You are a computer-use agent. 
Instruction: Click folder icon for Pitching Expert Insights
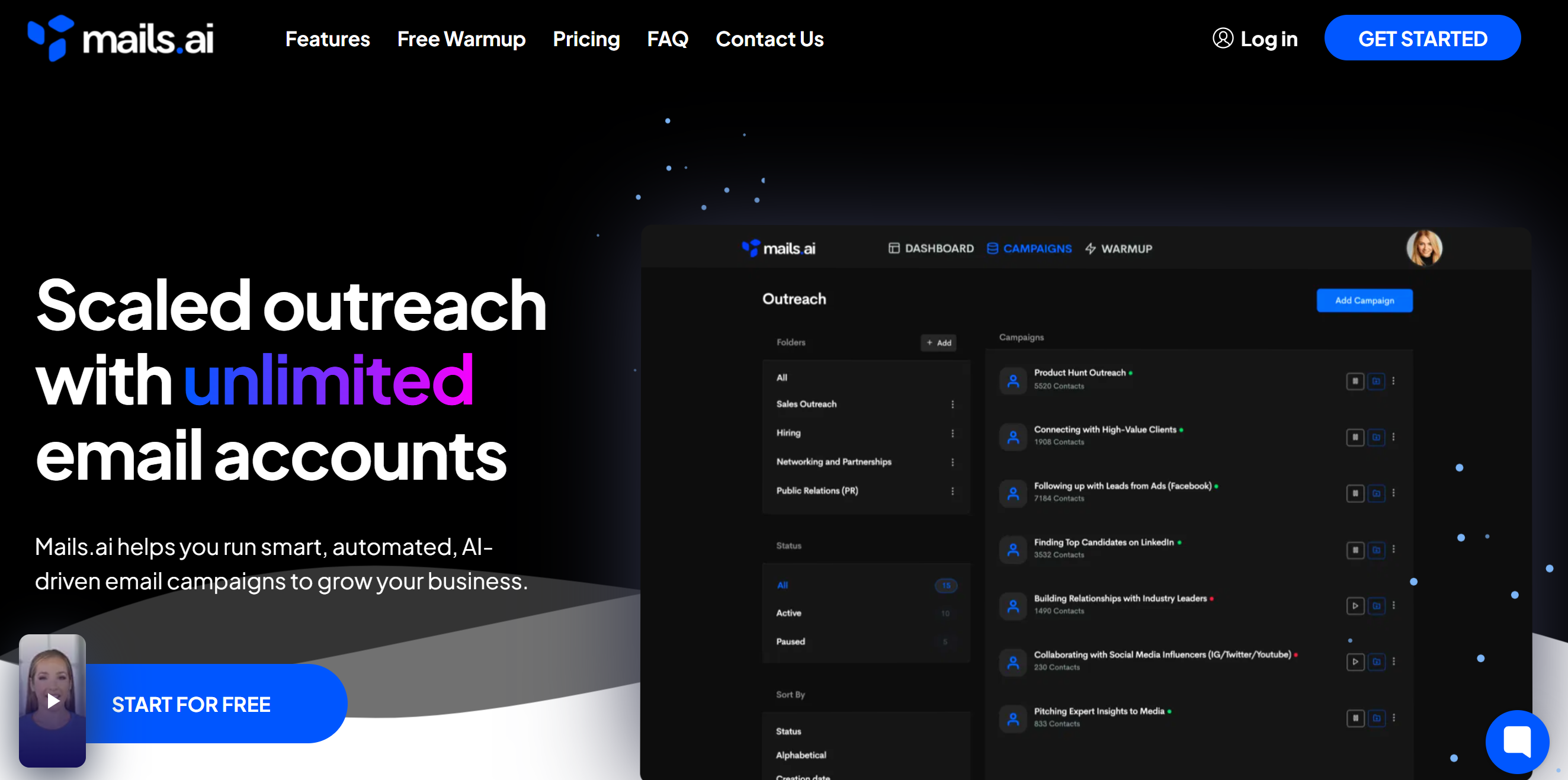(x=1376, y=718)
